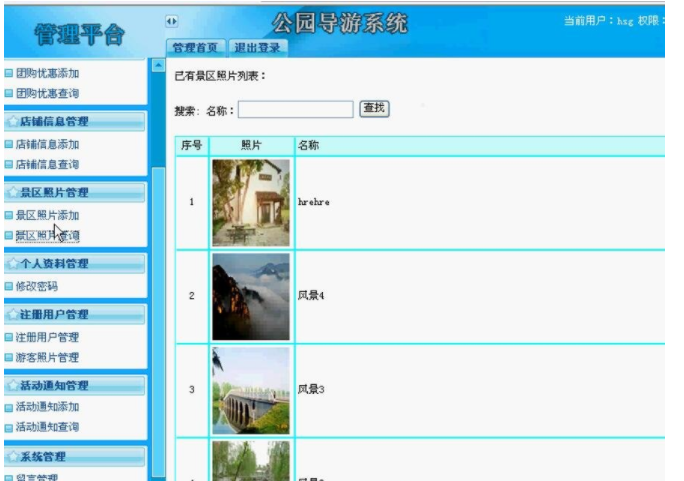This screenshot has height=481, width=684.
Task: Open 活动通知添加 menu item
Action: pos(47,407)
